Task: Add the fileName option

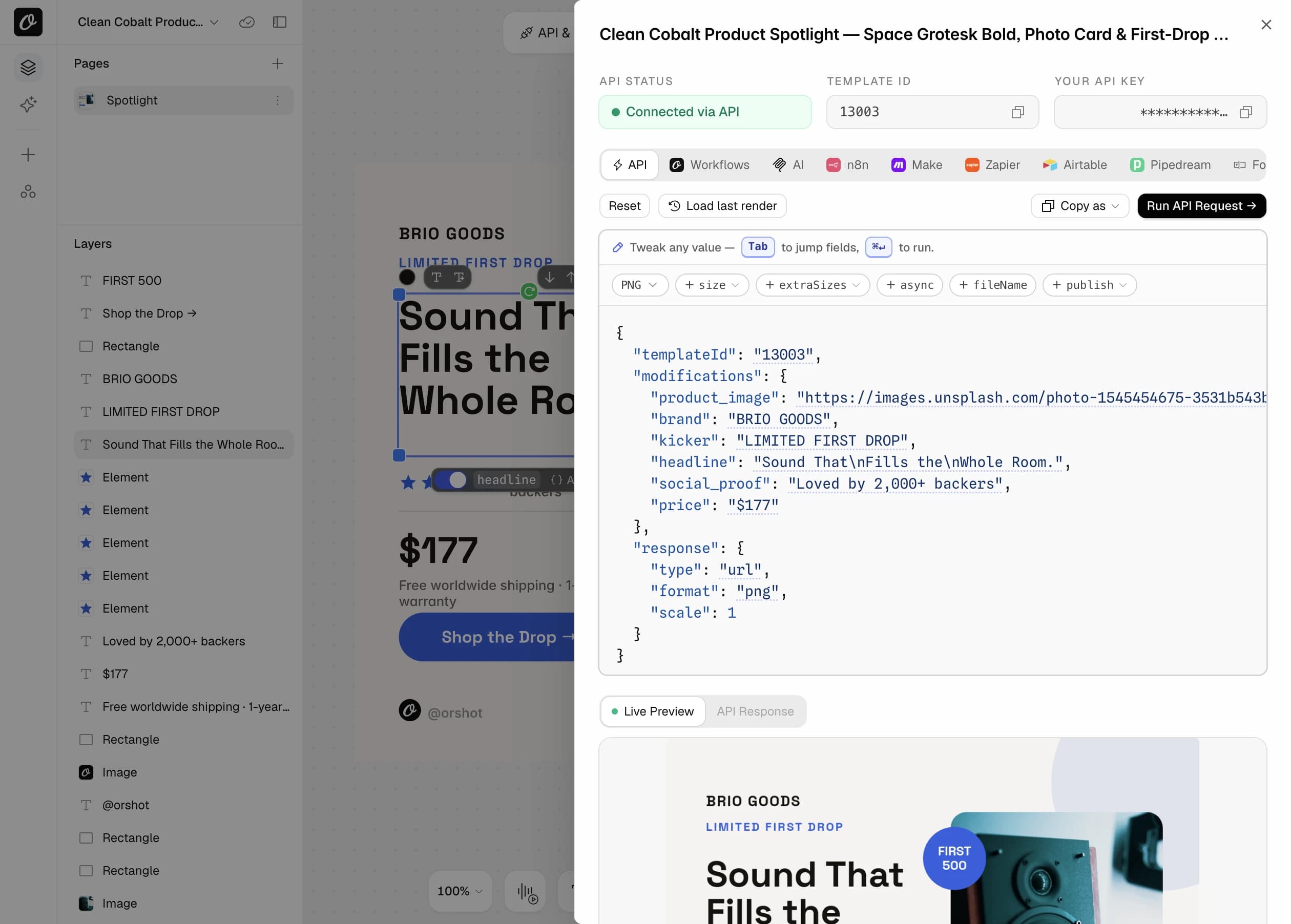Action: click(x=992, y=285)
